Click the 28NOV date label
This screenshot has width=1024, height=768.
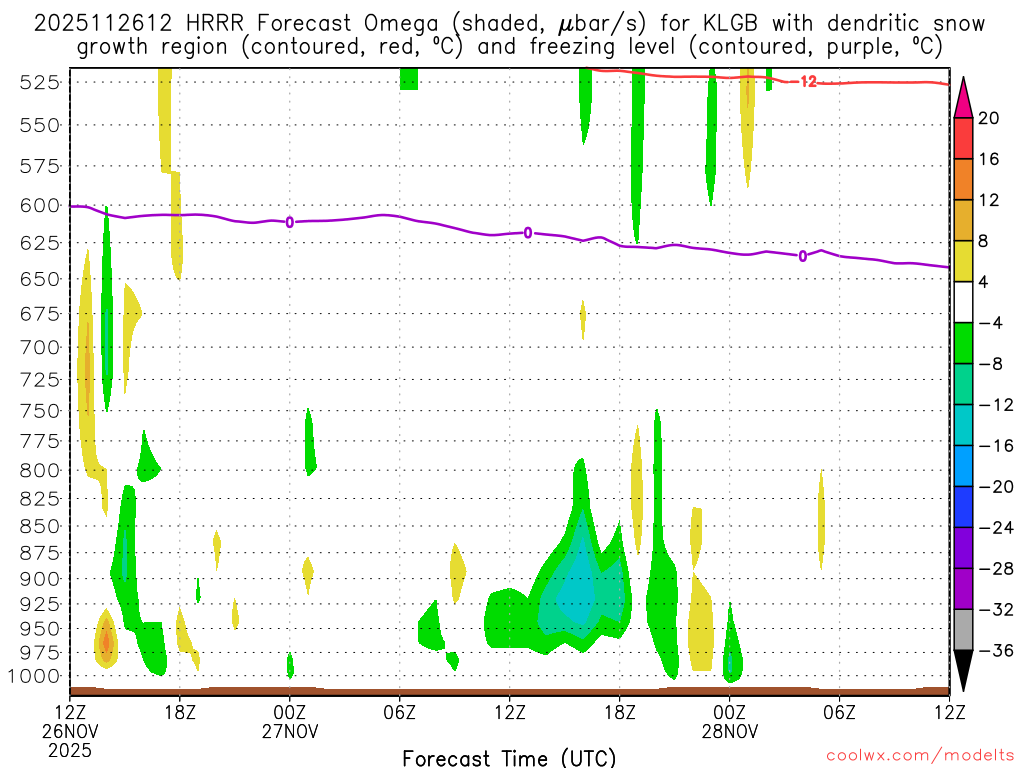730,731
